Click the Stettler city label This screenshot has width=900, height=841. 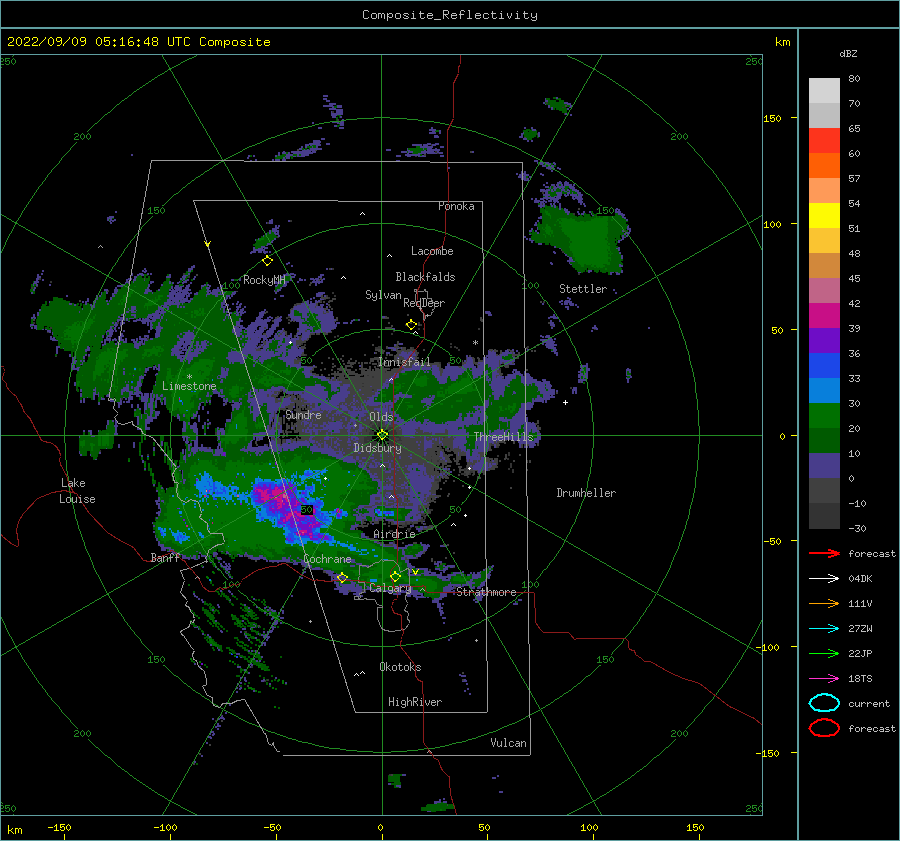(x=583, y=289)
